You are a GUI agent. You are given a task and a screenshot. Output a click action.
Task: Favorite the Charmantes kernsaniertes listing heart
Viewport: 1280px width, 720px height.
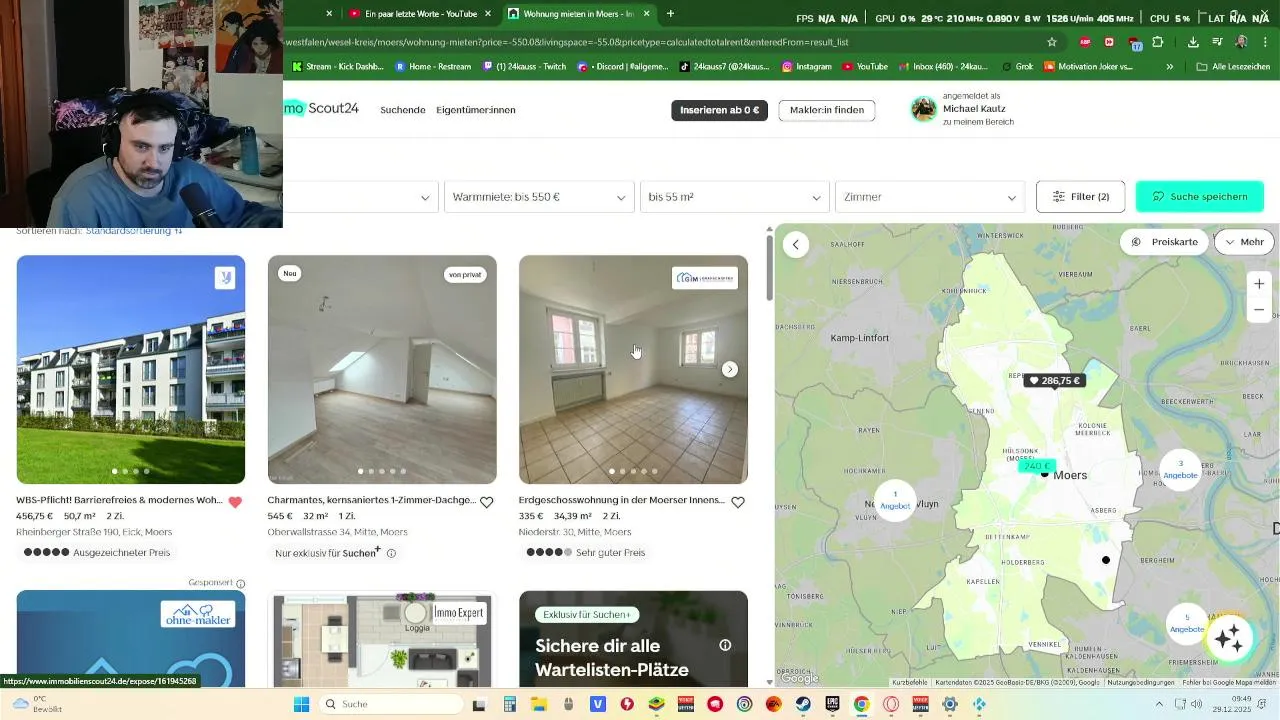coord(487,502)
